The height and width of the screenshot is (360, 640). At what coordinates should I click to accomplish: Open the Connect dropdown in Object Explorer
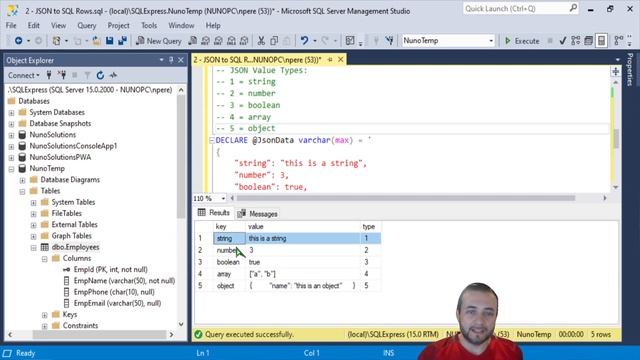click(x=24, y=75)
